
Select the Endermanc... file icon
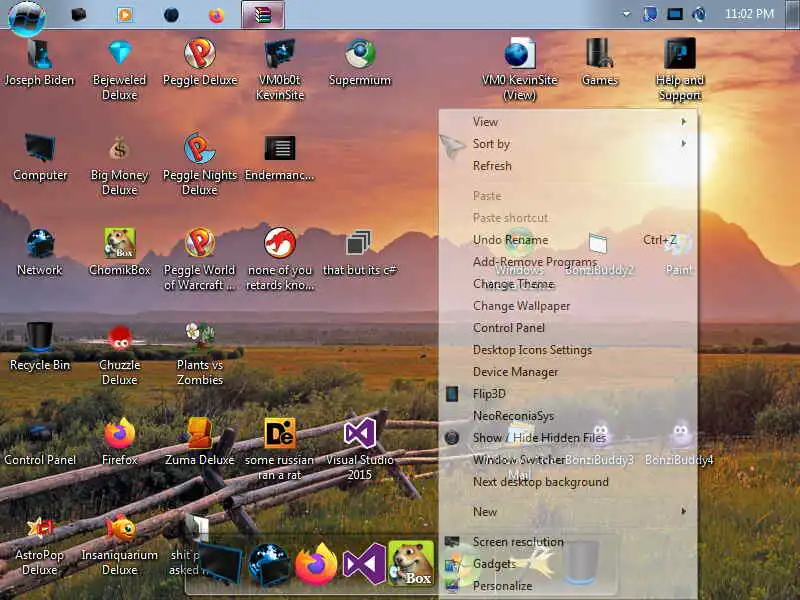pos(280,157)
